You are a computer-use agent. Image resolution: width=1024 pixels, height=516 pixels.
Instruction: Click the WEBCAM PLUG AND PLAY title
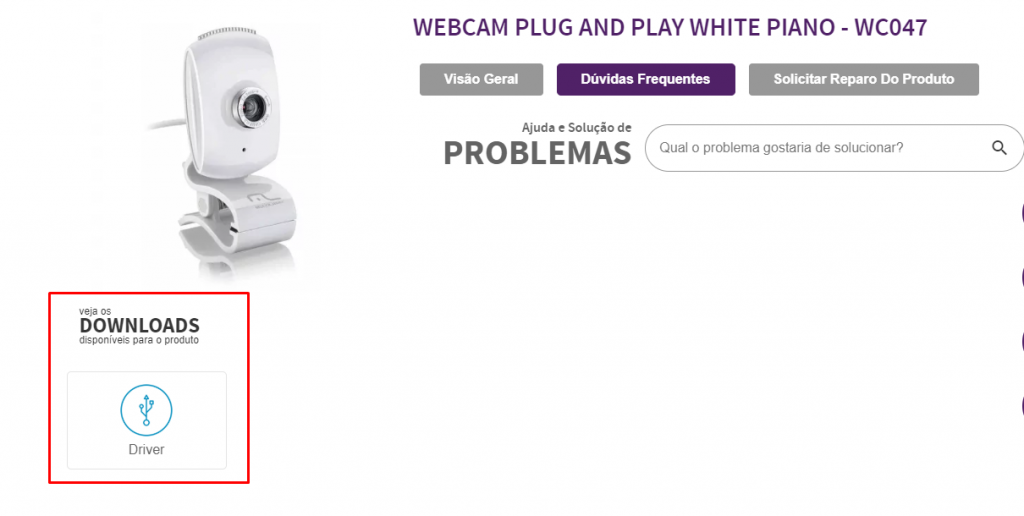pos(670,27)
